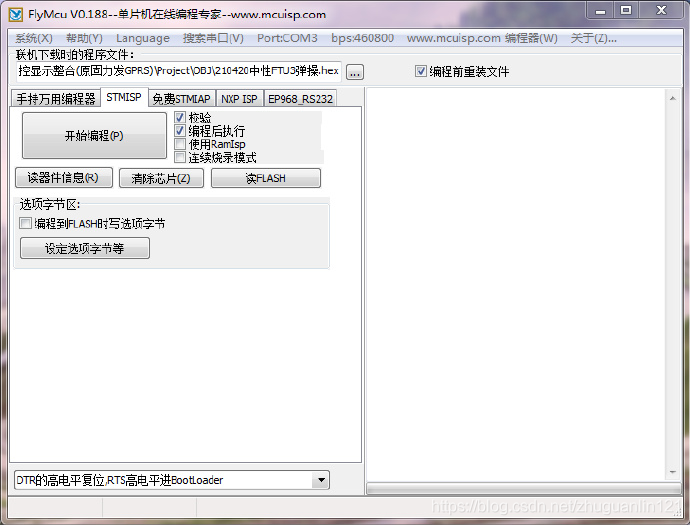Click the 读器件信息(R) button

tap(64, 178)
